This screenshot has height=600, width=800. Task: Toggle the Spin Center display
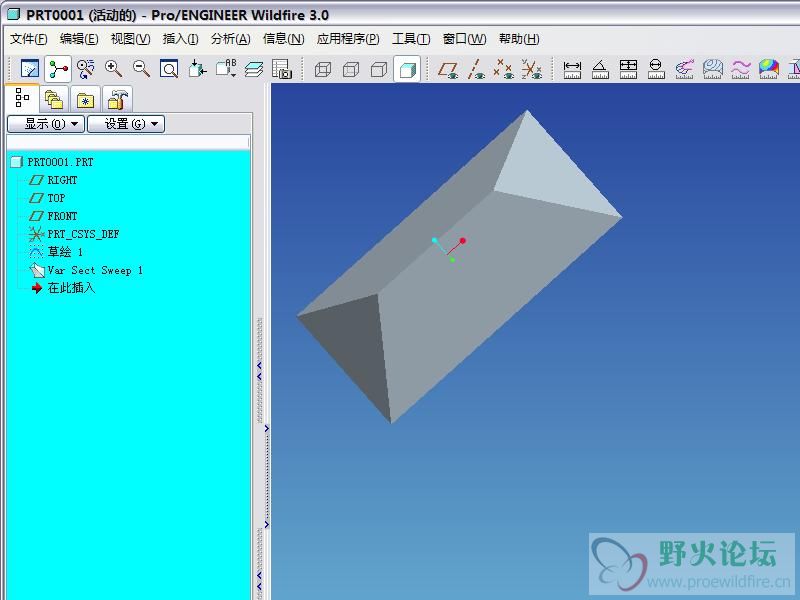click(x=58, y=69)
